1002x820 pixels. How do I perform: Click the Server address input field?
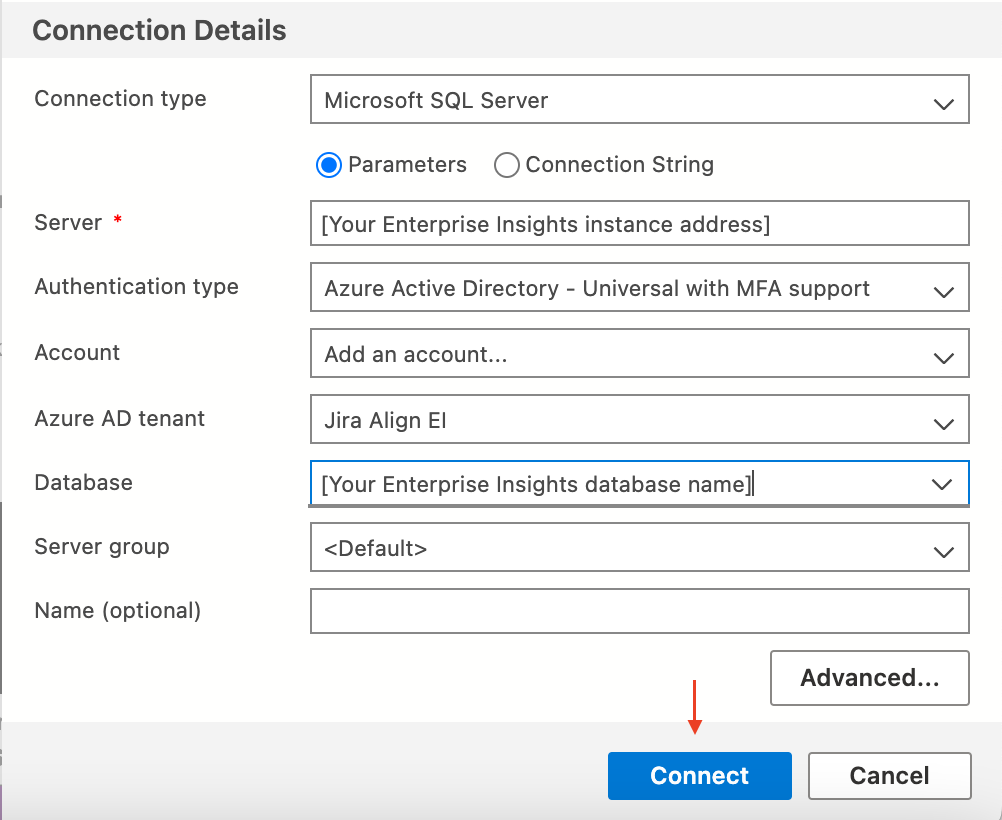point(640,223)
